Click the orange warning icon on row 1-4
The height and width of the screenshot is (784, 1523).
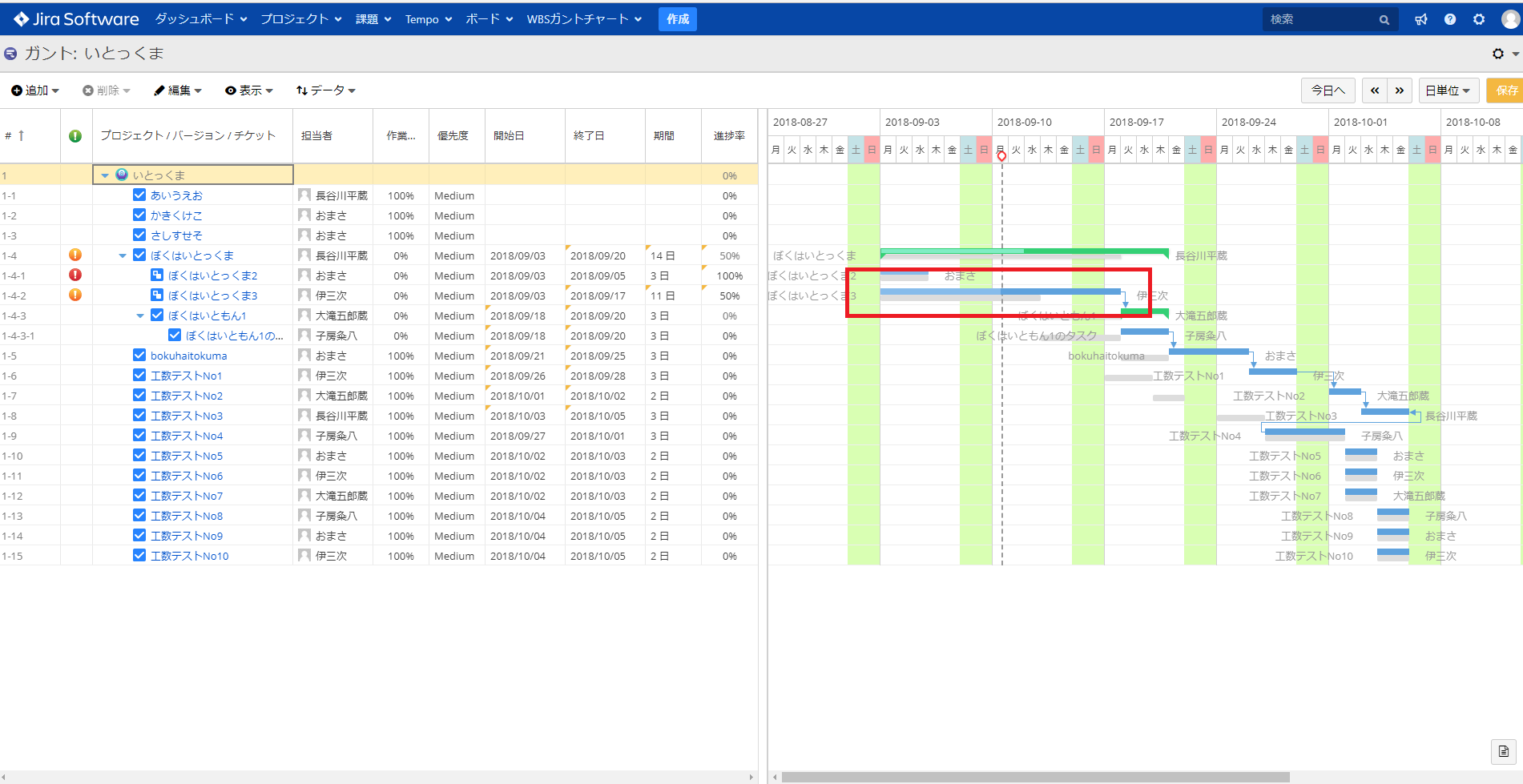coord(75,255)
